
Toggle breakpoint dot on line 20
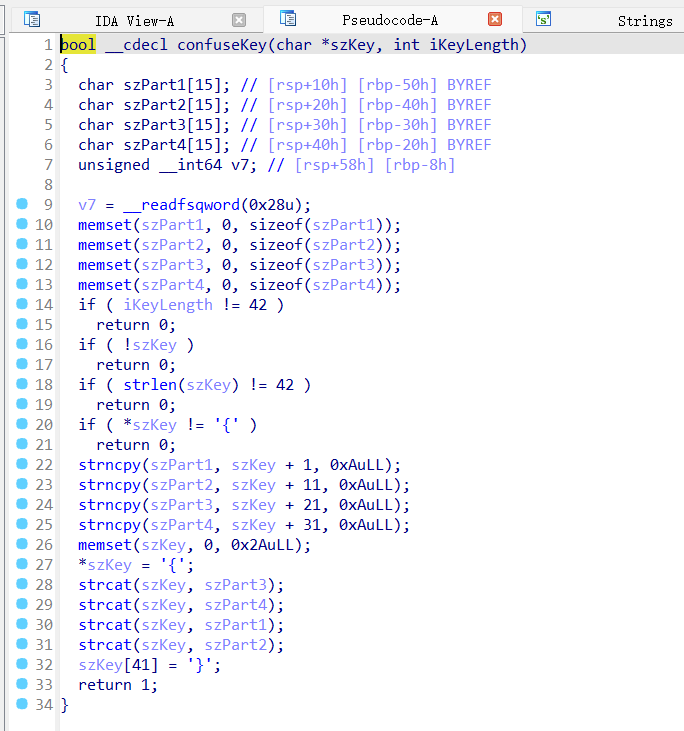click(x=22, y=424)
